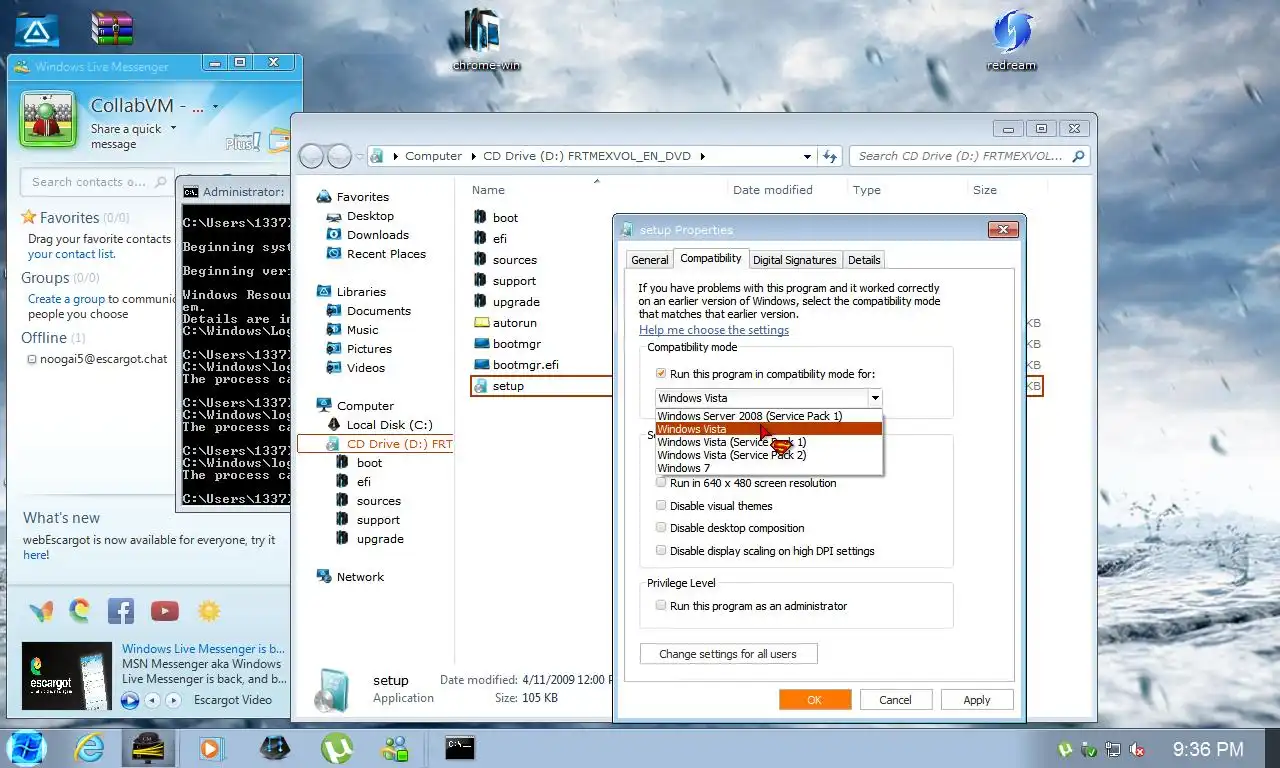Open the YouTube icon in Messenger
The image size is (1280, 768).
(165, 610)
